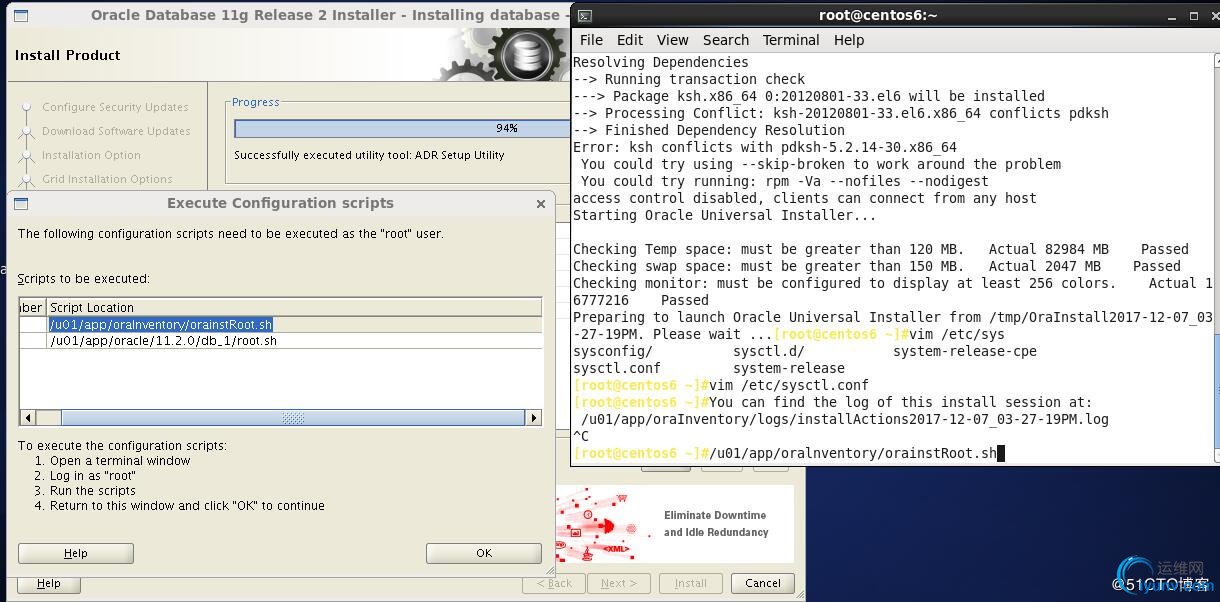1220x602 pixels.
Task: Open the Search menu in terminal
Action: [x=726, y=40]
